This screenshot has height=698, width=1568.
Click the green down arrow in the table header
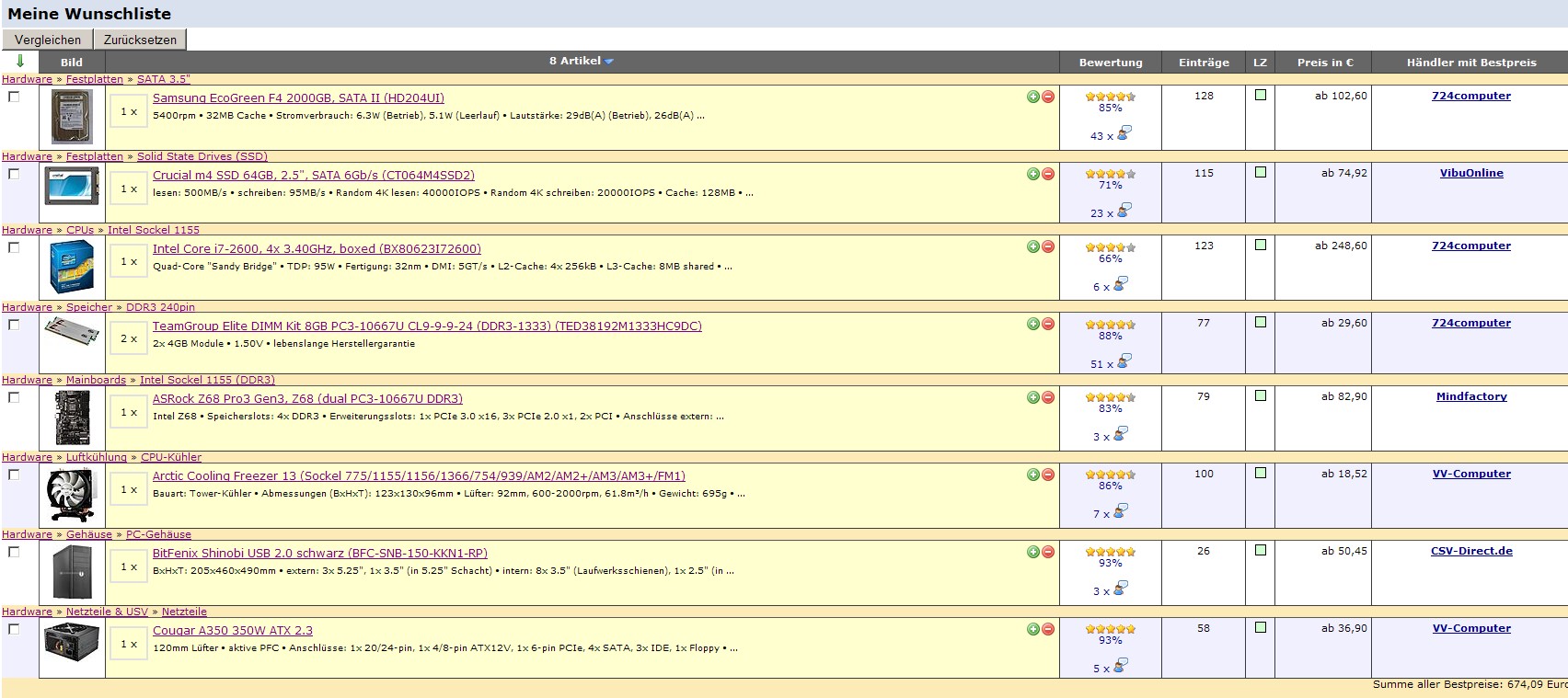click(20, 62)
